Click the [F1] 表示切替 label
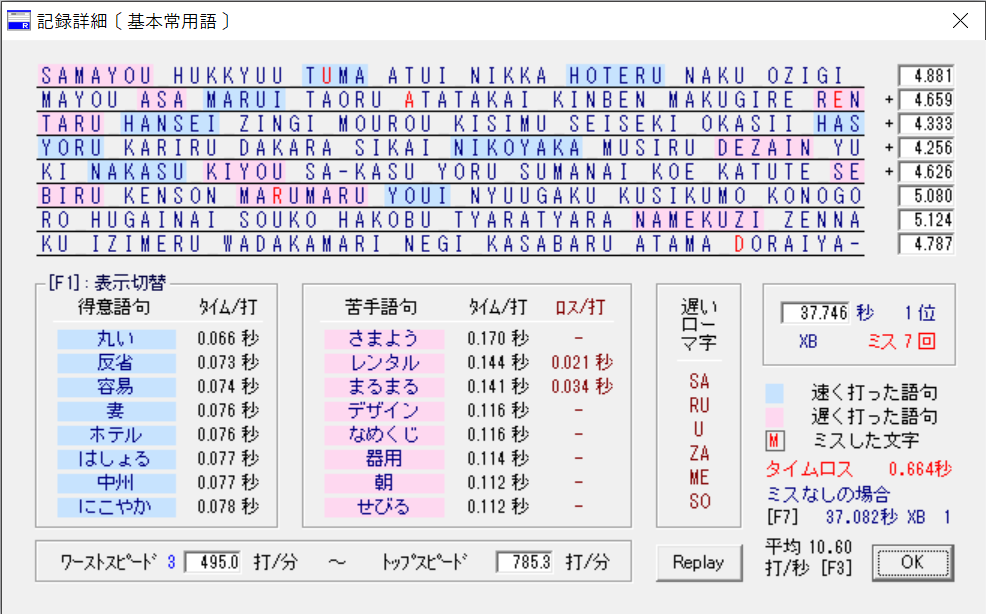 107,283
